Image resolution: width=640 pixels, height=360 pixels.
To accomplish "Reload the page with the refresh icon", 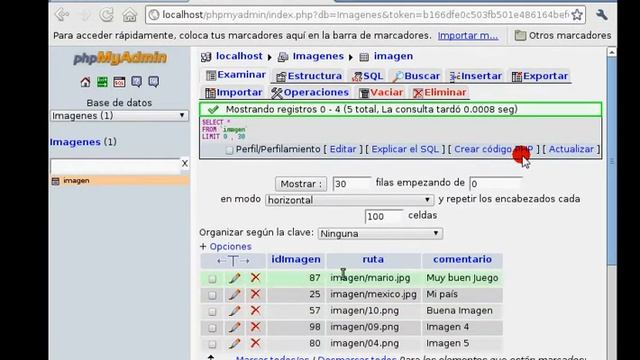I will (x=107, y=15).
